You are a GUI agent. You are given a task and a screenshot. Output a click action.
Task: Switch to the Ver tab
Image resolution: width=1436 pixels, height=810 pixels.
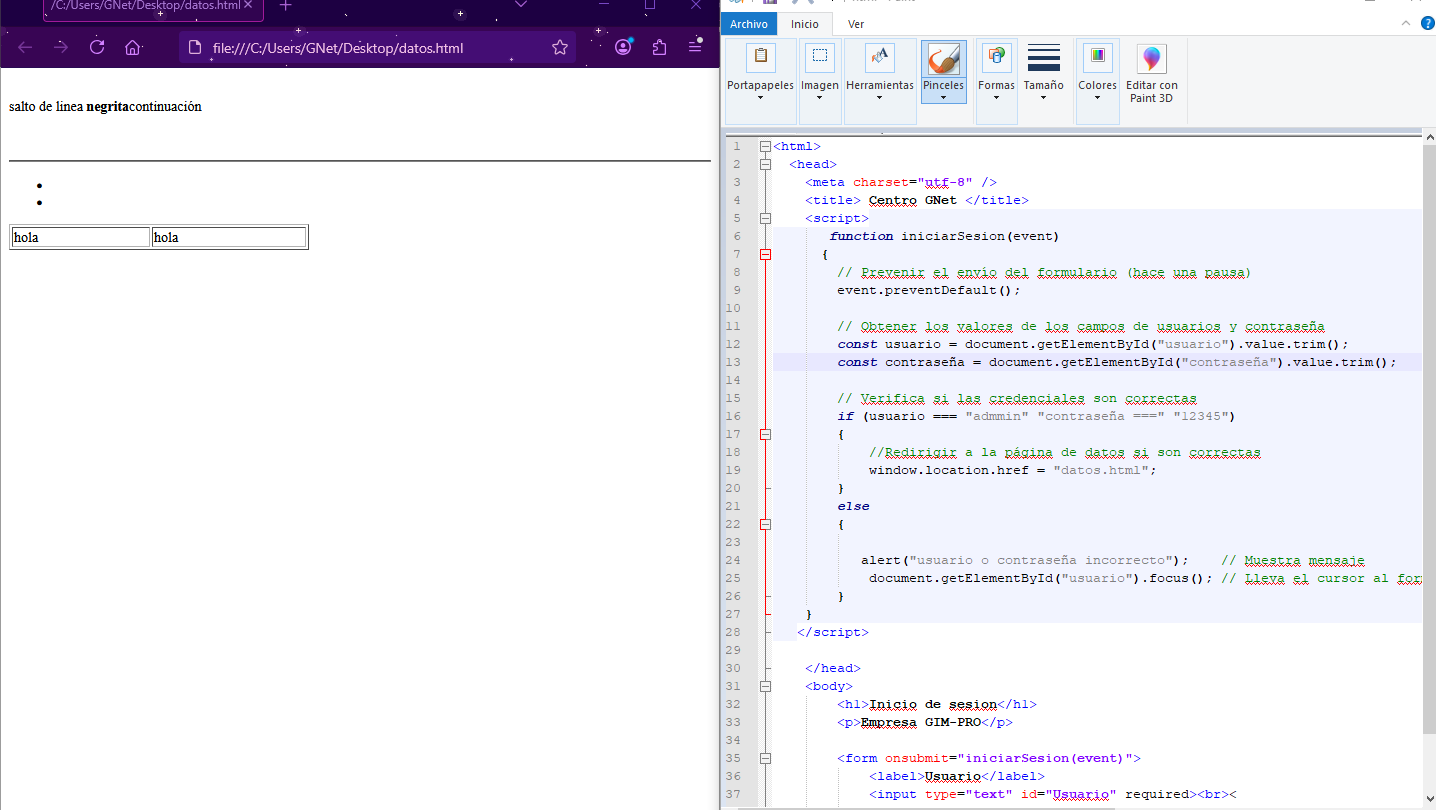(856, 24)
